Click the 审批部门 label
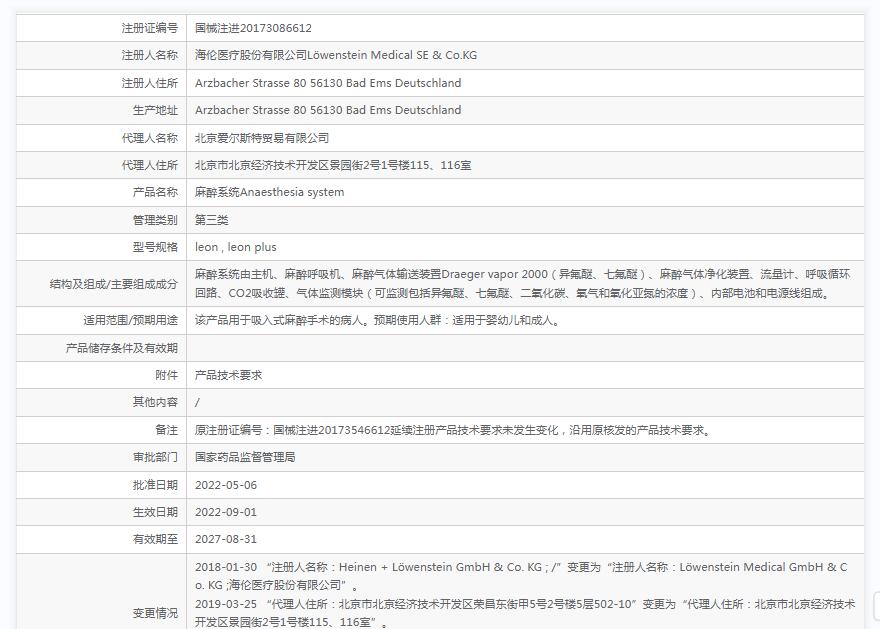 coord(155,457)
